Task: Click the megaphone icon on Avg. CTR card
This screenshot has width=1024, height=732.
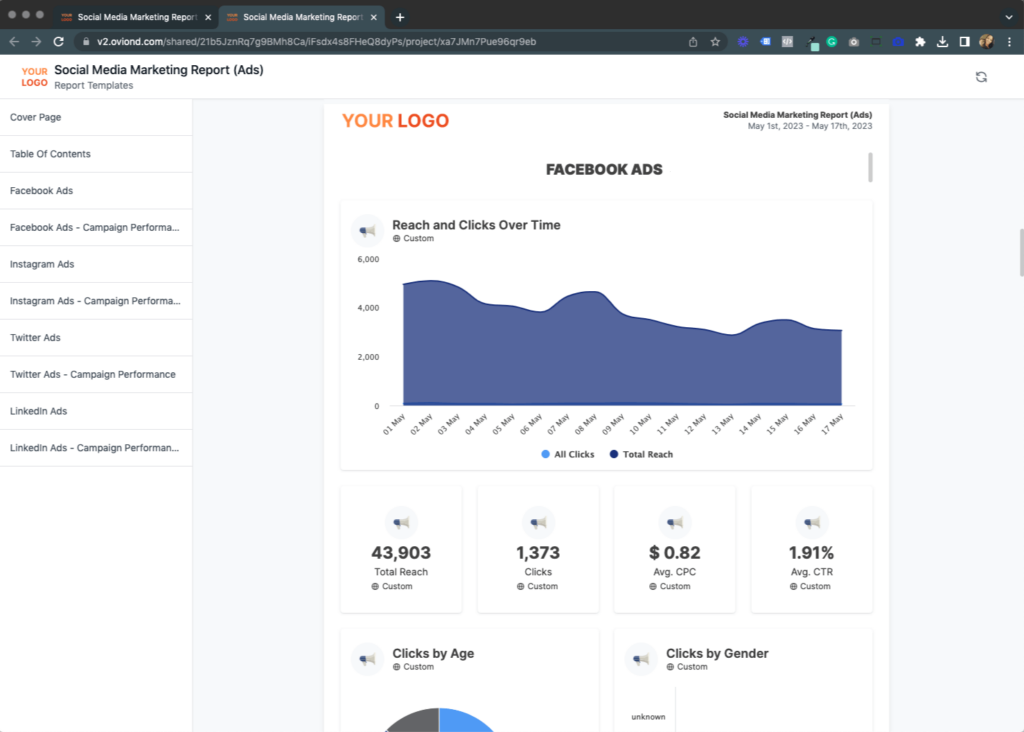Action: point(812,522)
